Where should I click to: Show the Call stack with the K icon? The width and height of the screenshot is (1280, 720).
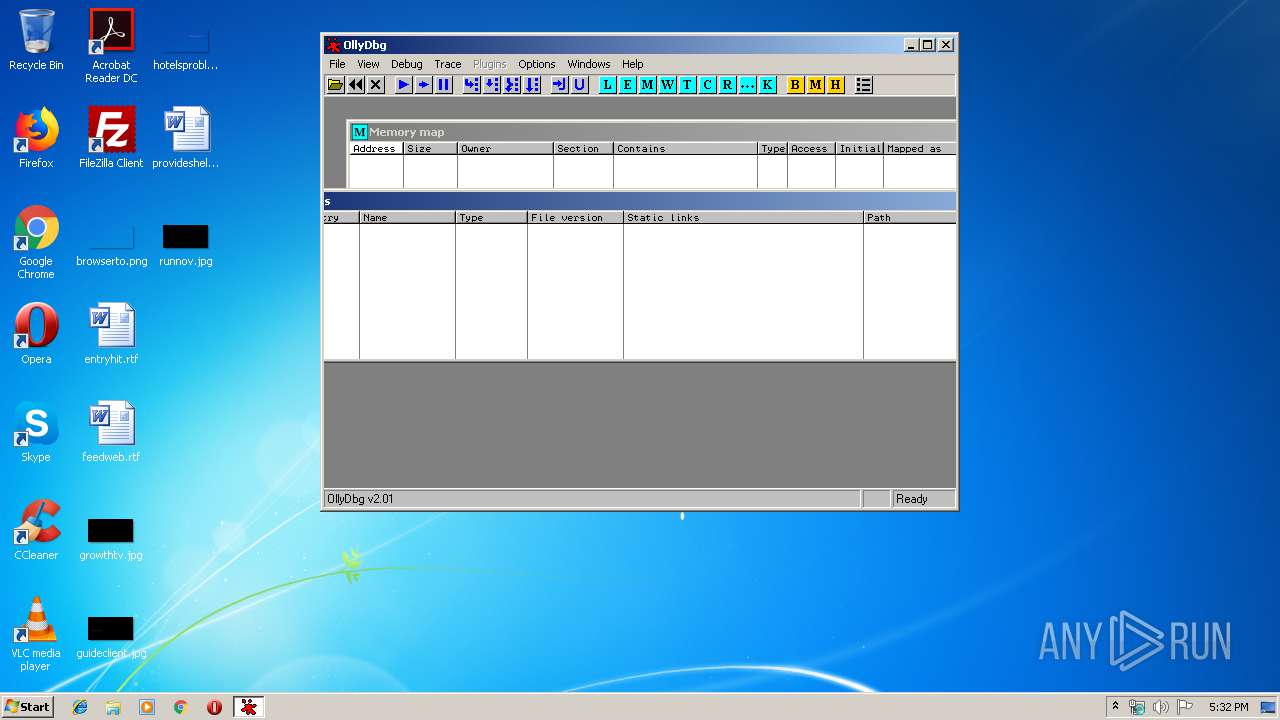768,85
